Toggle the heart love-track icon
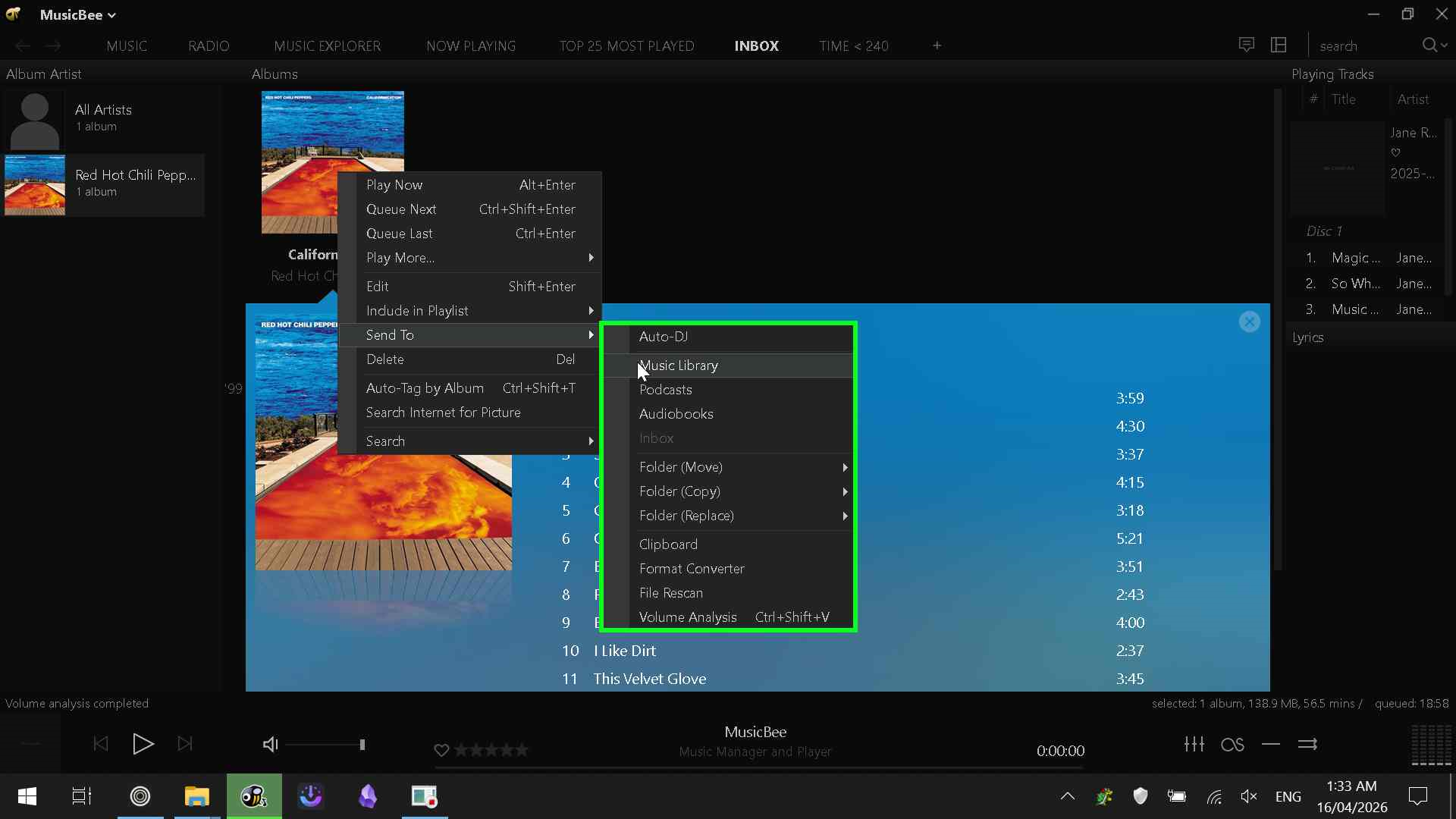 tap(441, 750)
